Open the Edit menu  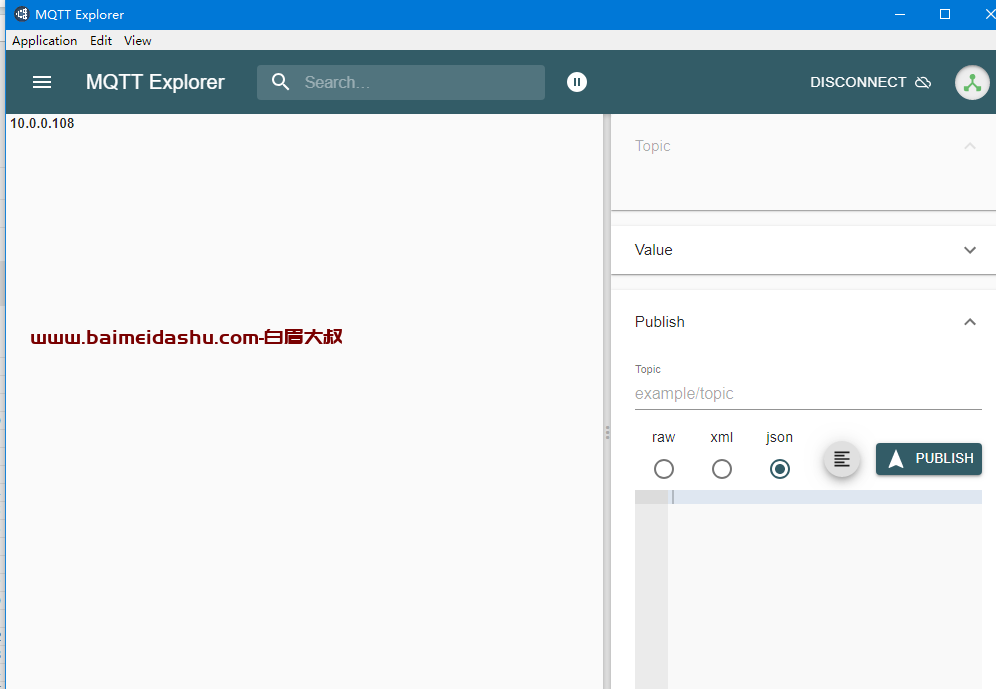coord(101,41)
